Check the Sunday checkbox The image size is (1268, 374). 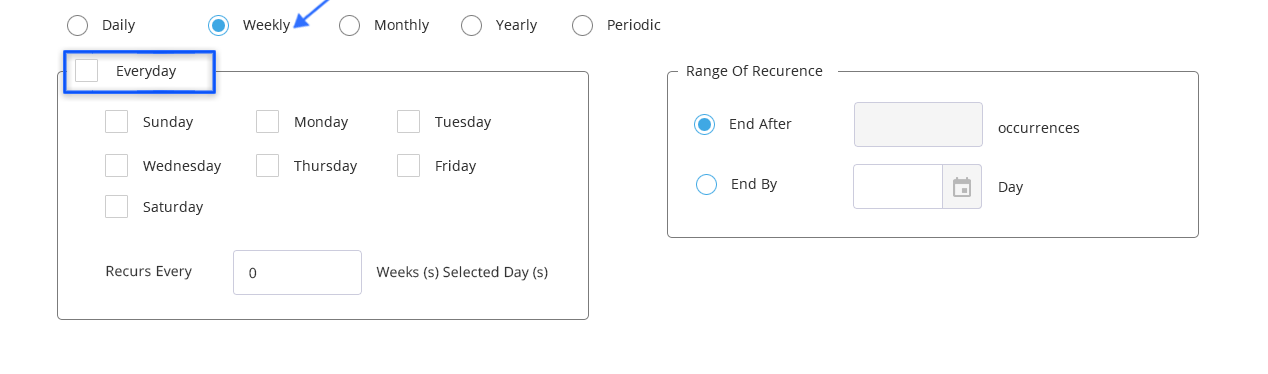[x=117, y=122]
